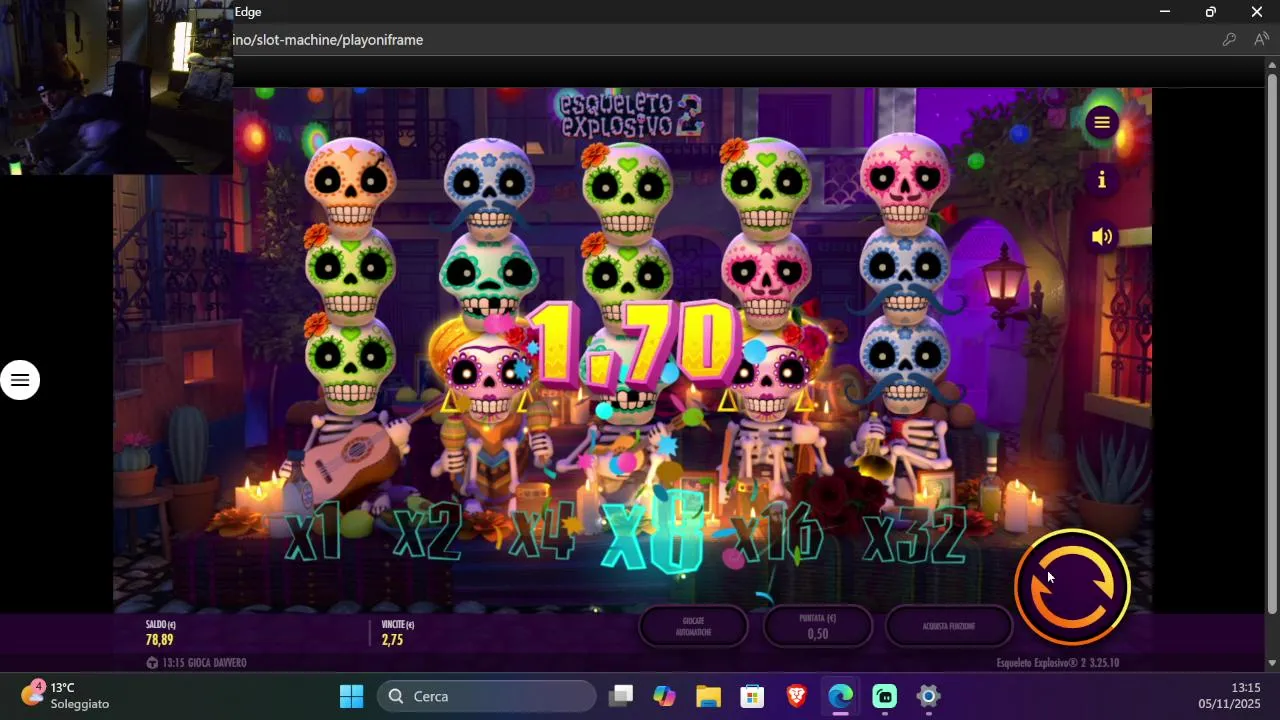Screen dimensions: 1280x720
Task: Open File Explorer from taskbar
Action: [709, 696]
